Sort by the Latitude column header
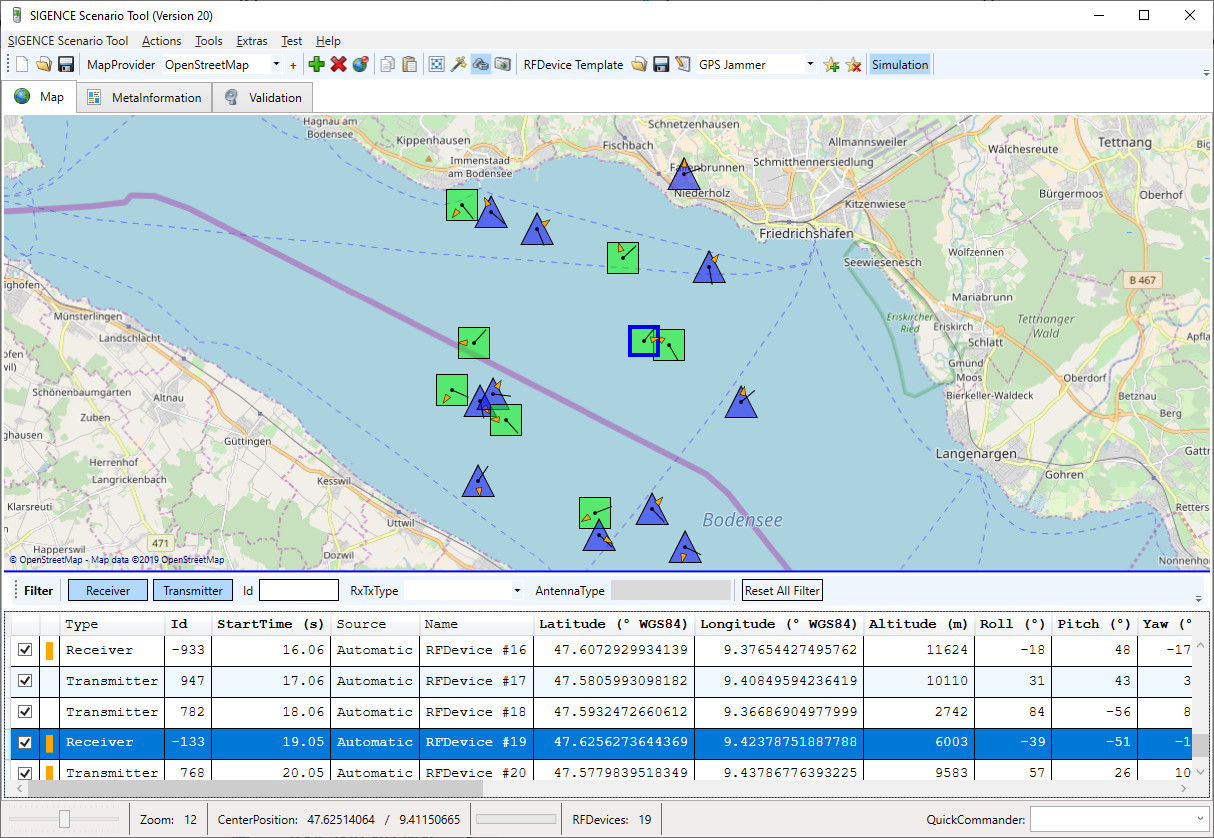Screen dimensions: 1214x838 (x=613, y=624)
